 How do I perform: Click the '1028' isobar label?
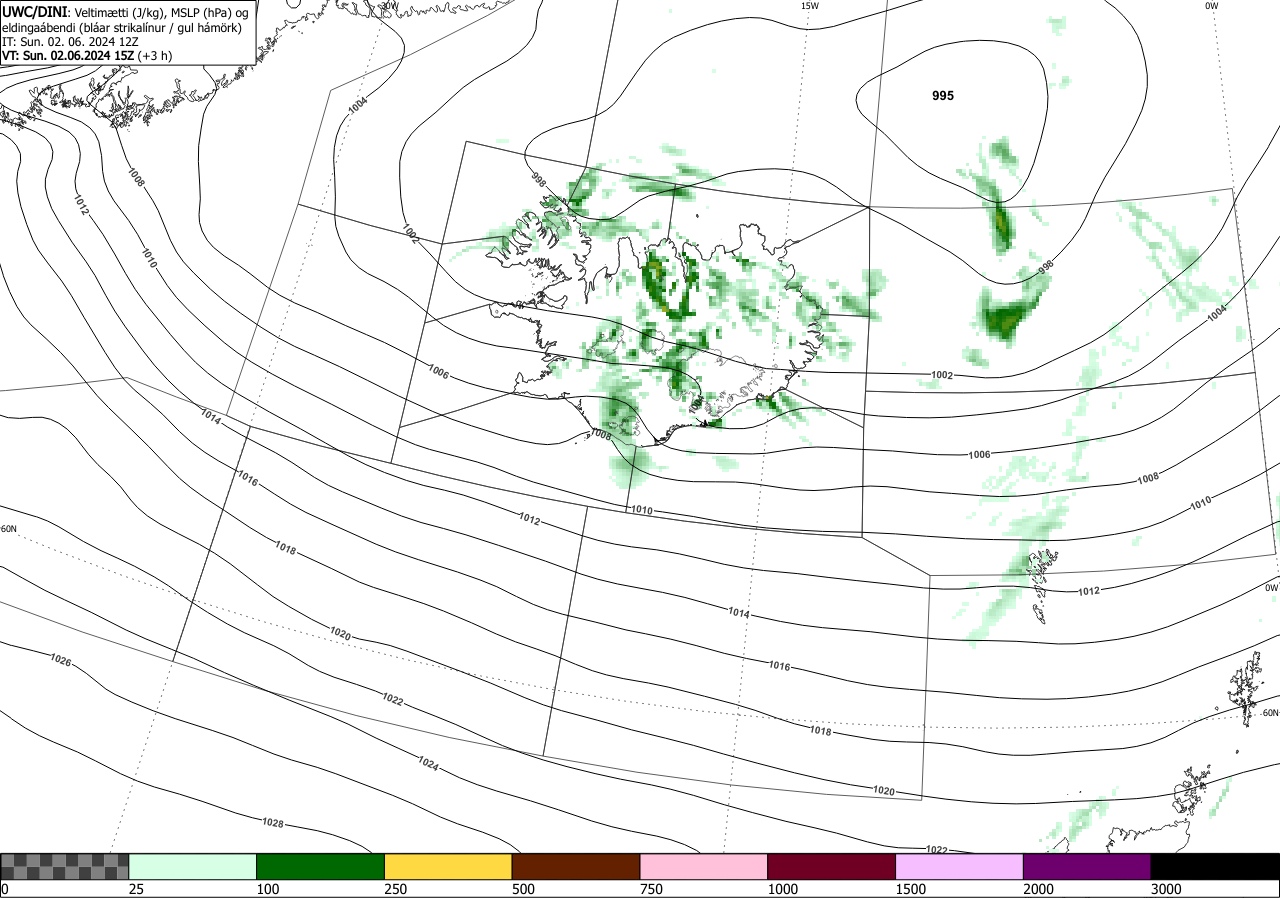(x=273, y=823)
